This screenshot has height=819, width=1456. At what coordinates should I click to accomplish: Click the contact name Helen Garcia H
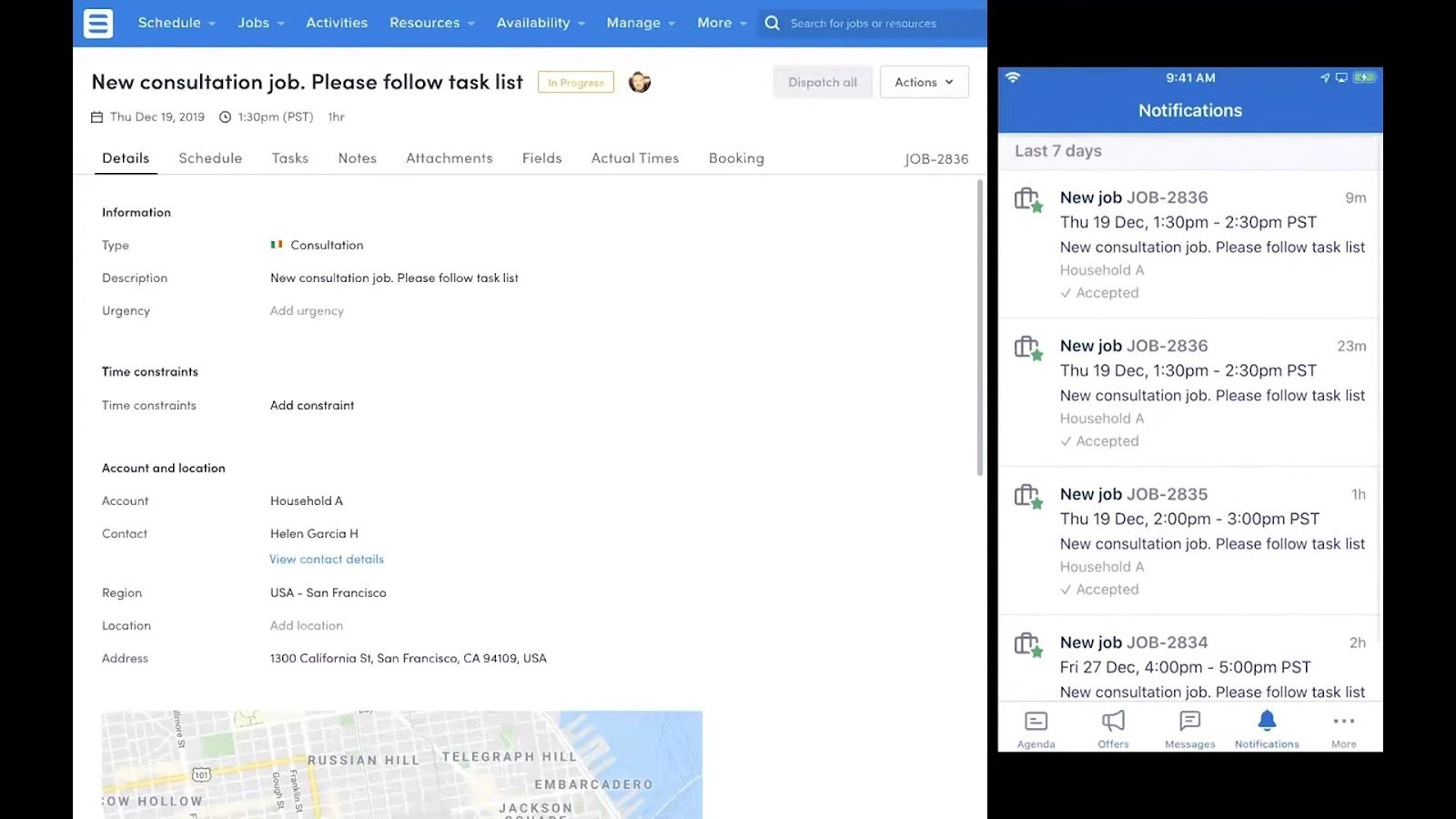pyautogui.click(x=314, y=533)
